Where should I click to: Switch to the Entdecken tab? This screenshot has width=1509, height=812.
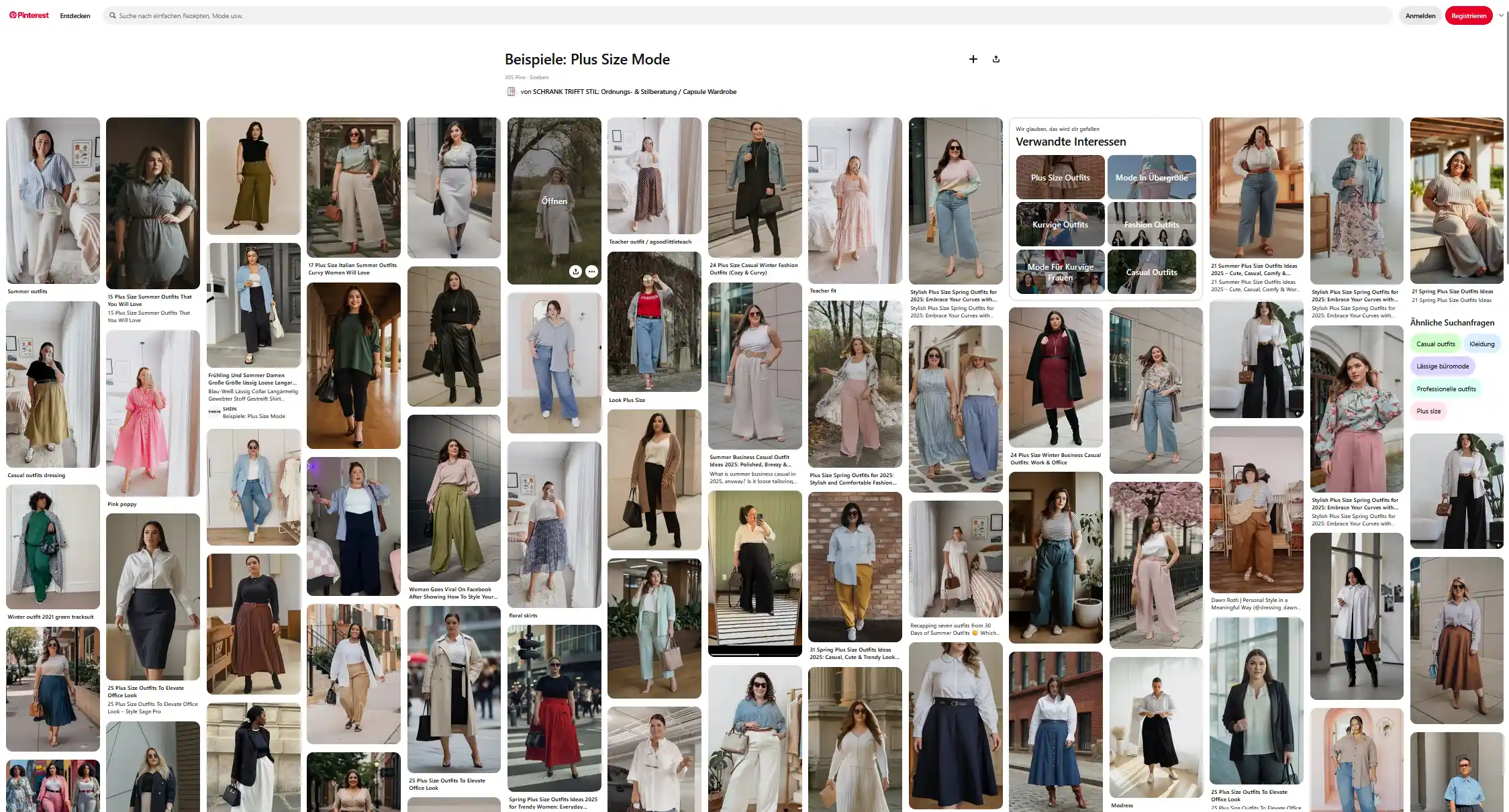click(x=75, y=15)
